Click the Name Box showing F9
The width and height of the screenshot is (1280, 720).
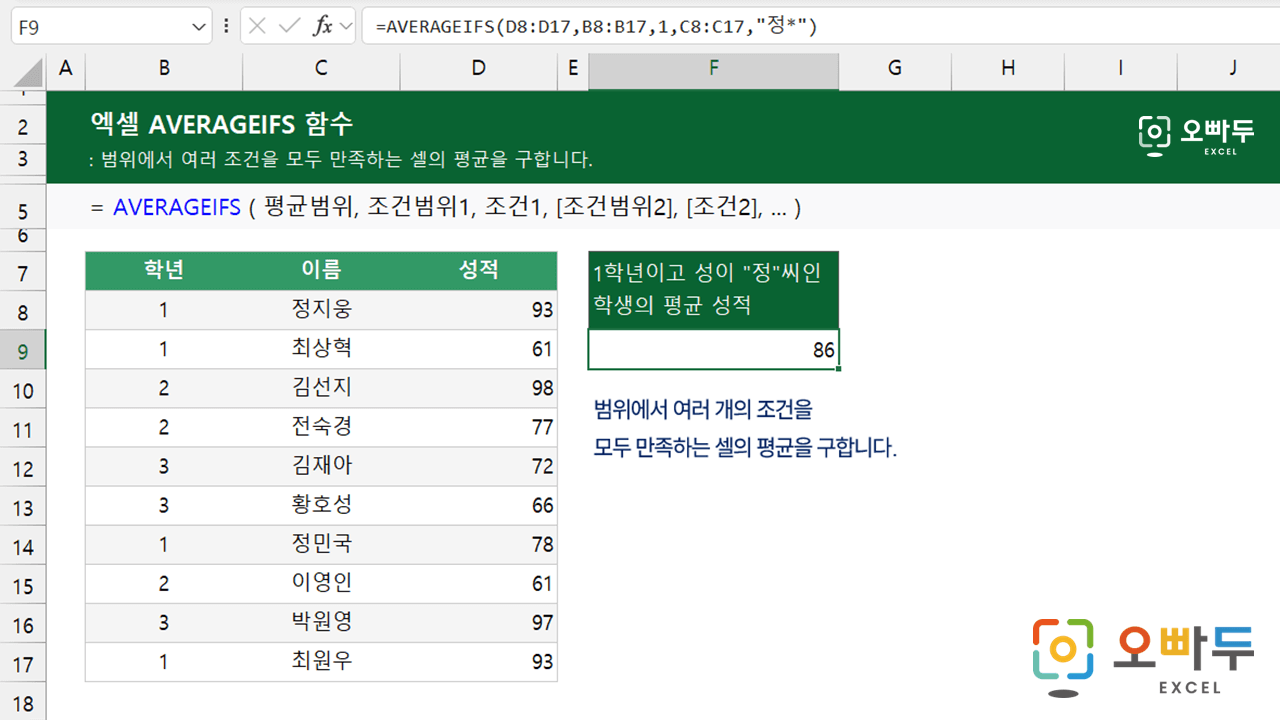[98, 27]
